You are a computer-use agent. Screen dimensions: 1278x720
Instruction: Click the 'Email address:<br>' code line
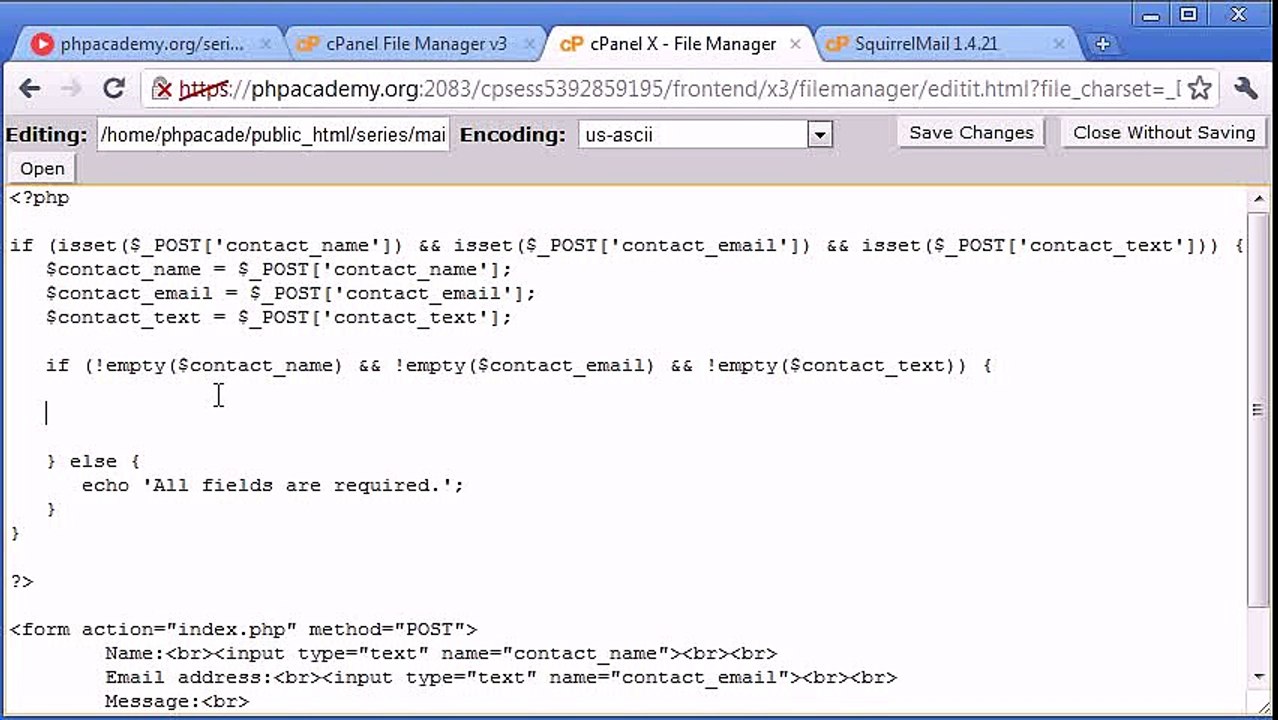point(501,677)
